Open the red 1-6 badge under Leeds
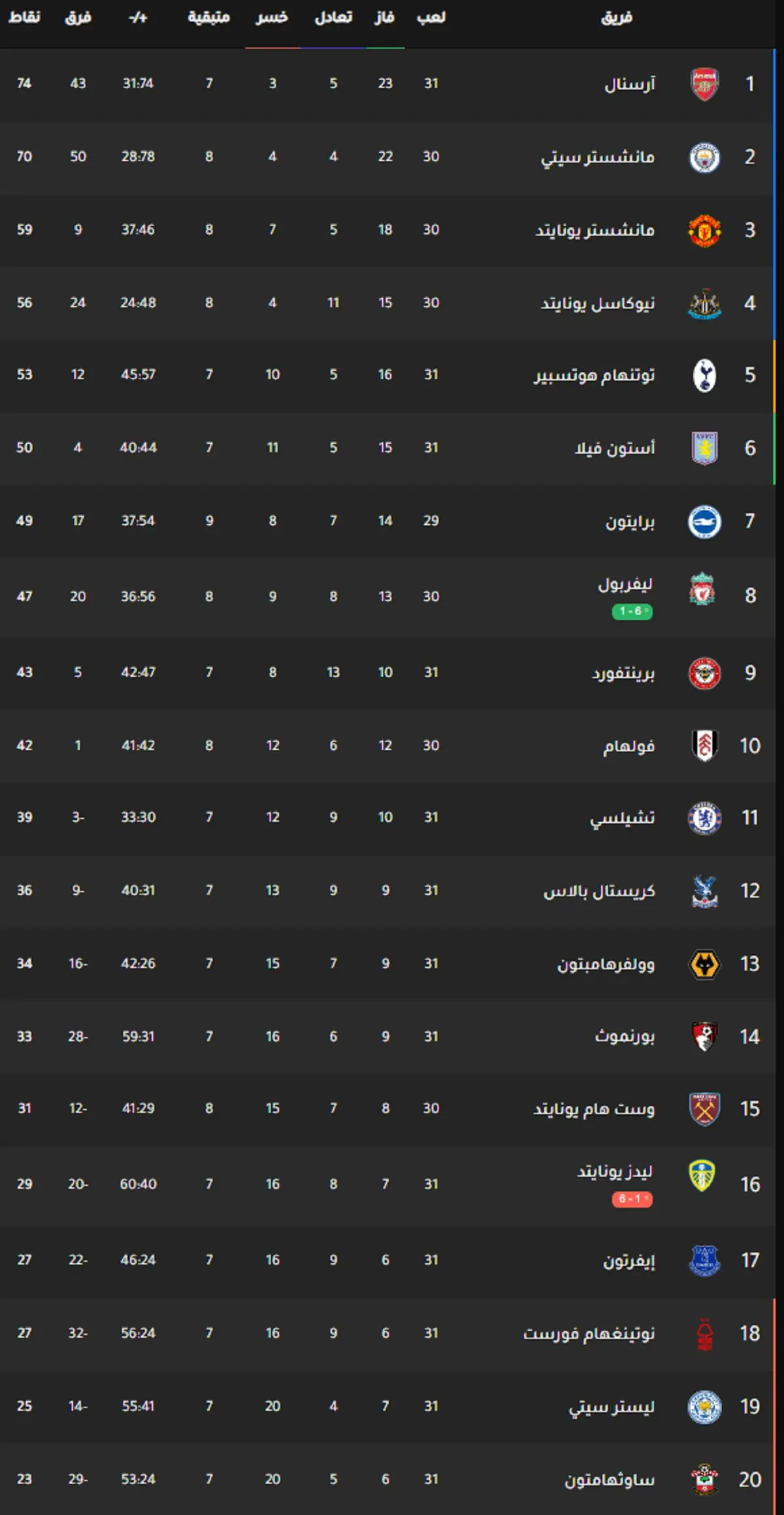The image size is (784, 1515). point(632,1199)
